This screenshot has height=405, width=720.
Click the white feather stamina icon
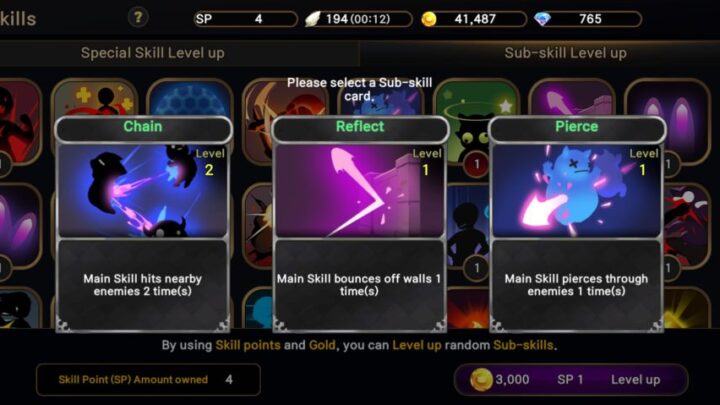(313, 19)
